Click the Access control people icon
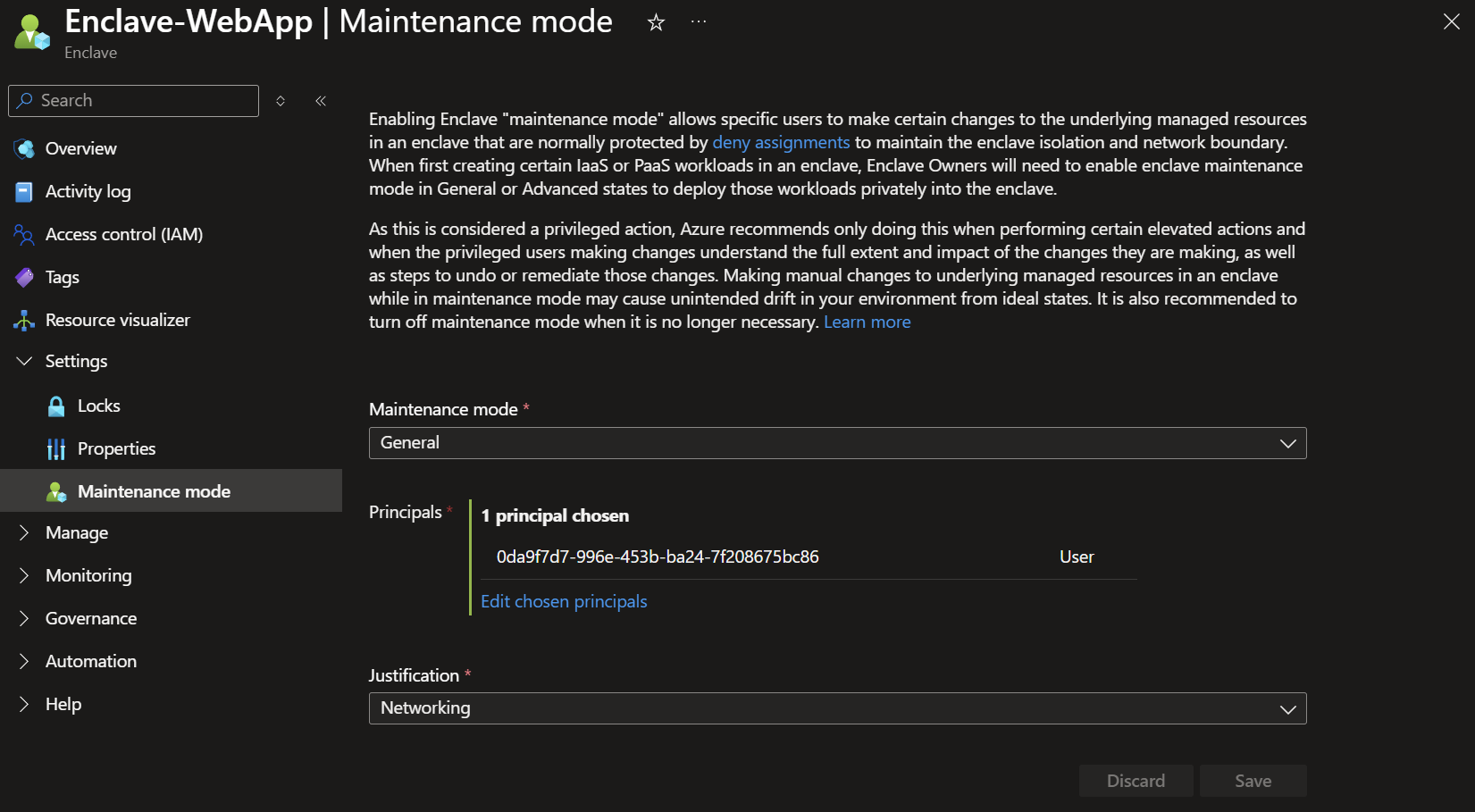 pos(24,234)
